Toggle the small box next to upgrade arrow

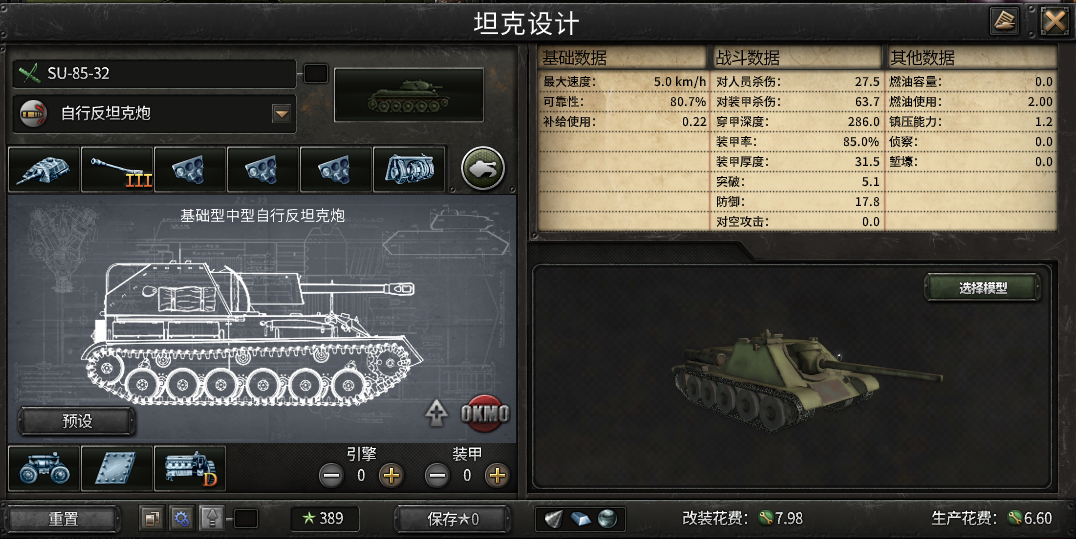(246, 518)
